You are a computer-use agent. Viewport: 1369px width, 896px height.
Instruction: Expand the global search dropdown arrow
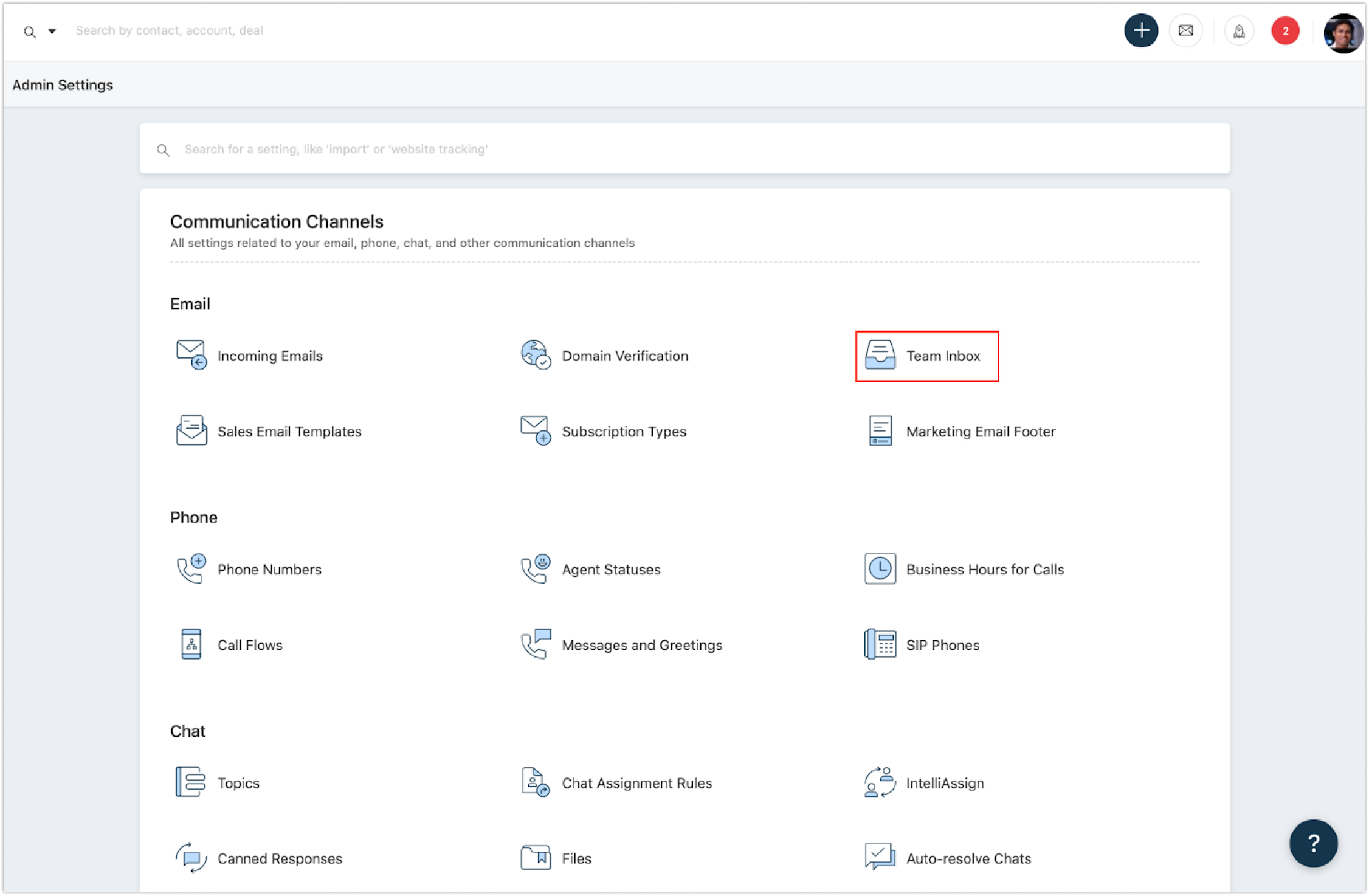point(52,31)
